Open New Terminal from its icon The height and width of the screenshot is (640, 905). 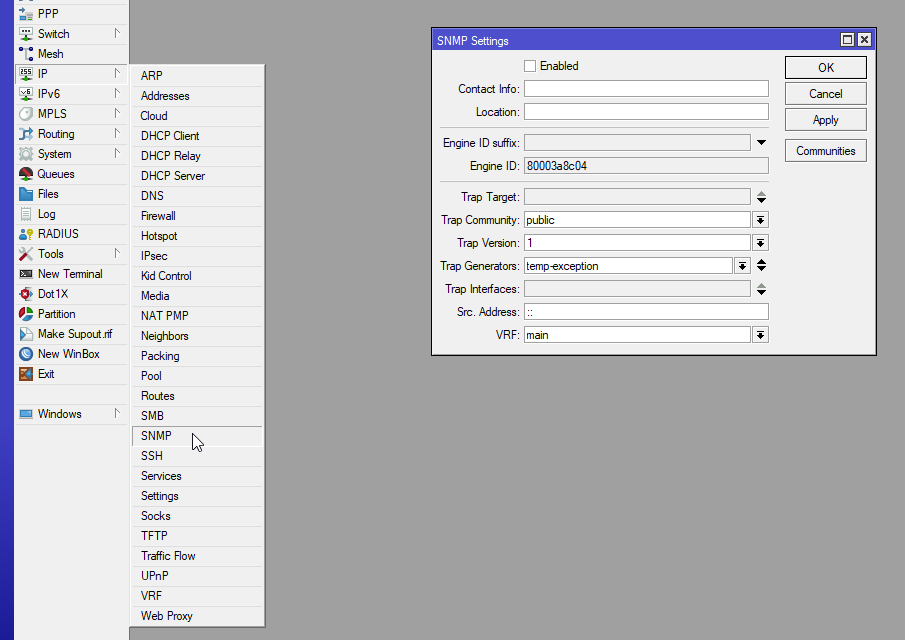point(26,274)
